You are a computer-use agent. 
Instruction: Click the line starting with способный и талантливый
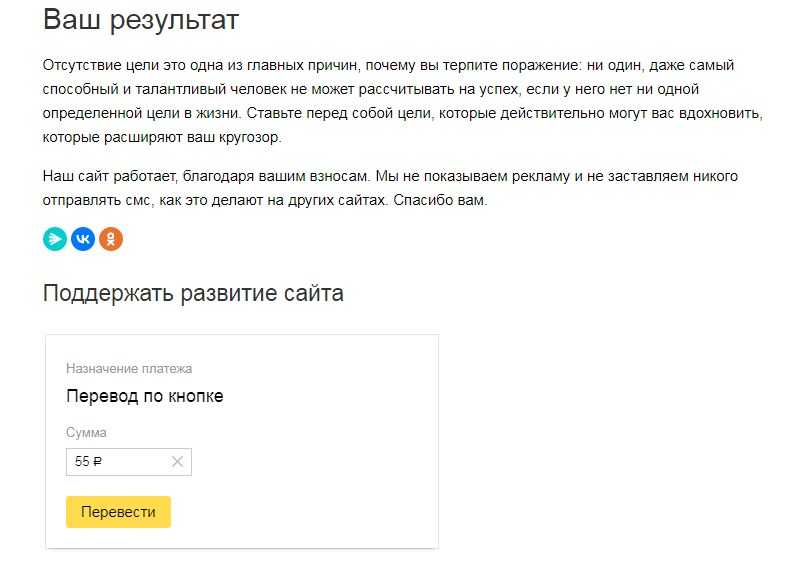coord(371,89)
